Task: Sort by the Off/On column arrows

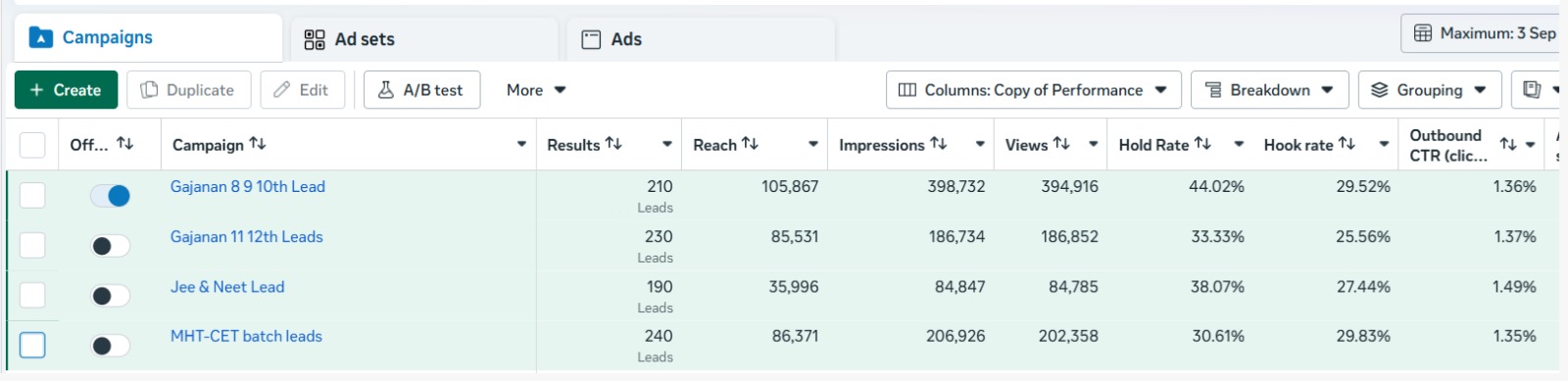Action: coord(124,143)
